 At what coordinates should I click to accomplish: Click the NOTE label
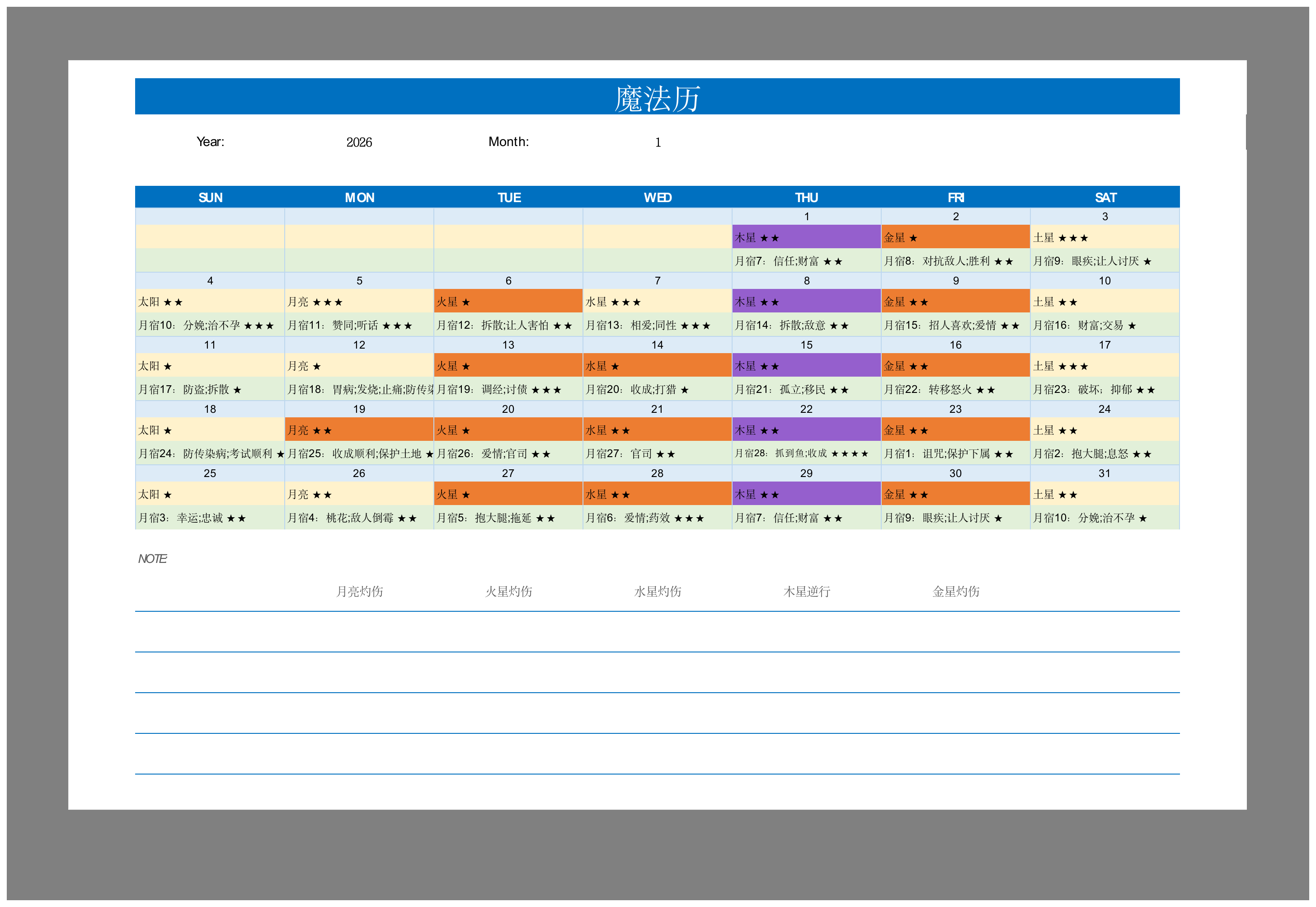pos(152,559)
